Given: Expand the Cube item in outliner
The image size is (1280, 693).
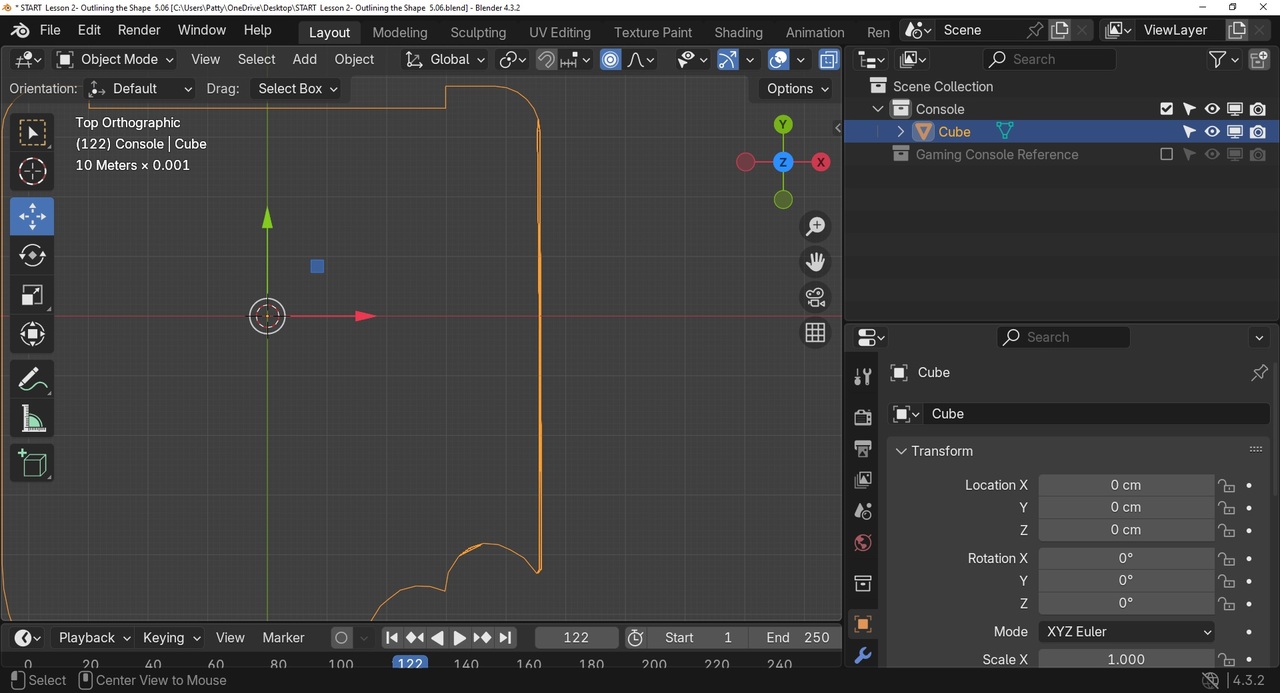Looking at the screenshot, I should click(900, 131).
